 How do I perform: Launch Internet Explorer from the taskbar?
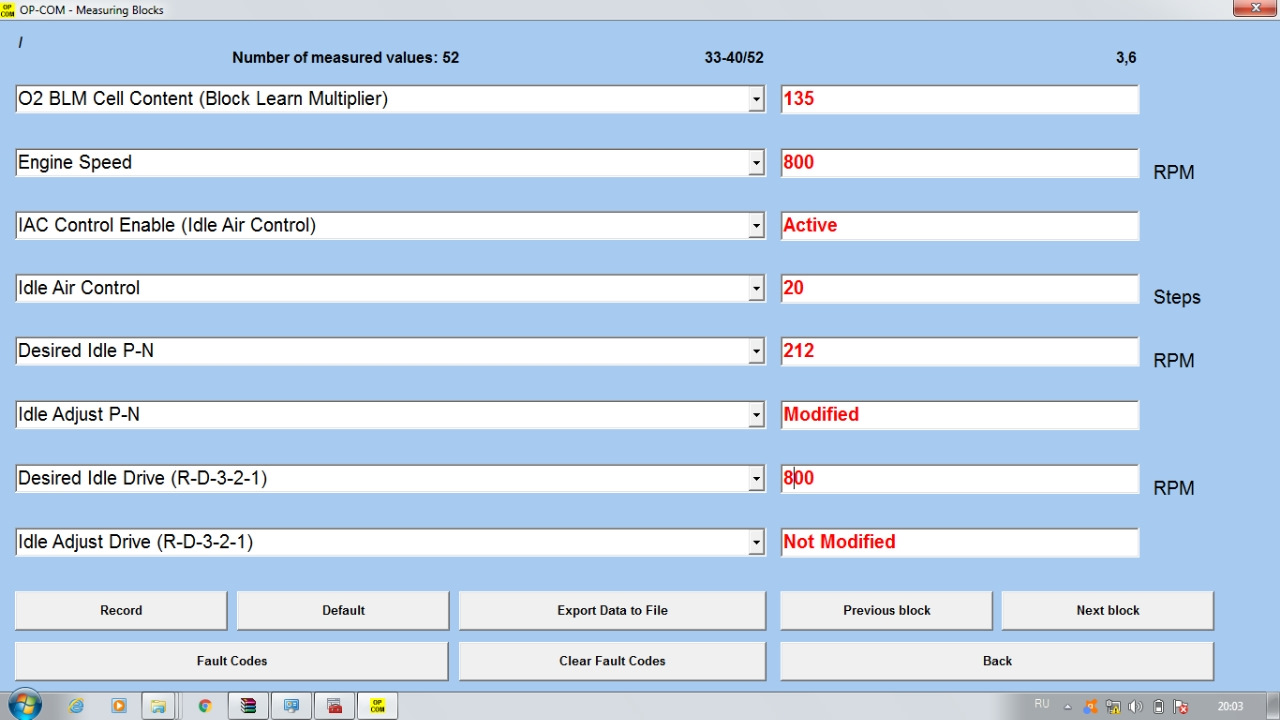[76, 706]
